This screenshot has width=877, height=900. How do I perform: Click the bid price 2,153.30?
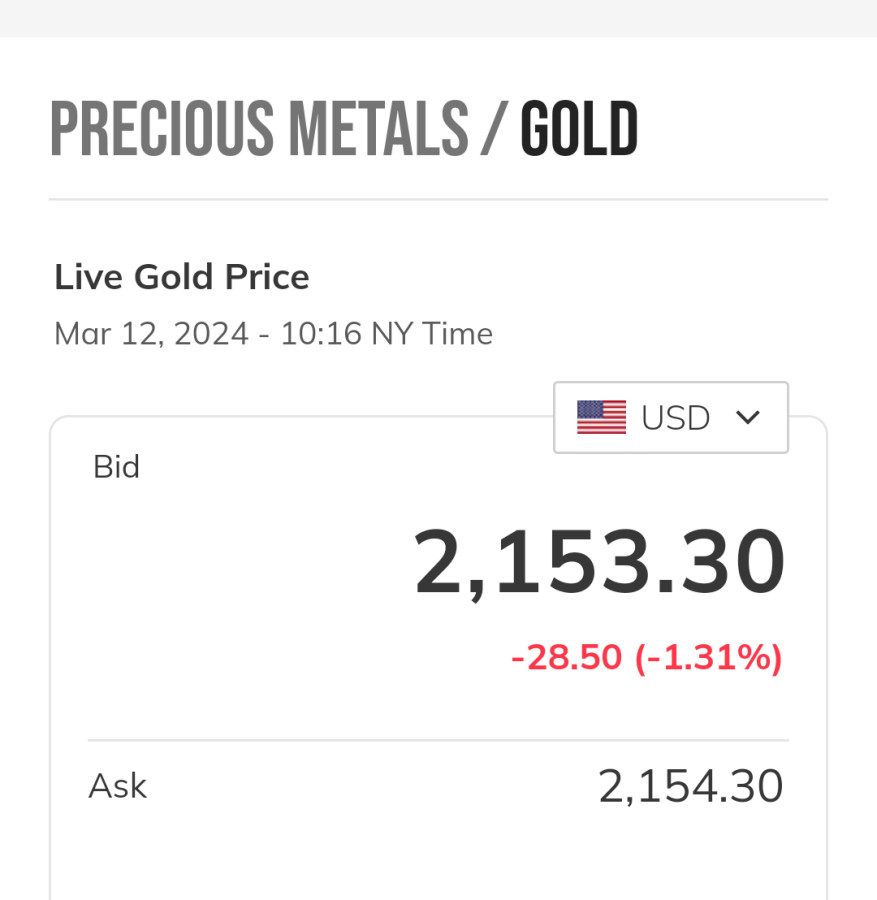pos(599,563)
